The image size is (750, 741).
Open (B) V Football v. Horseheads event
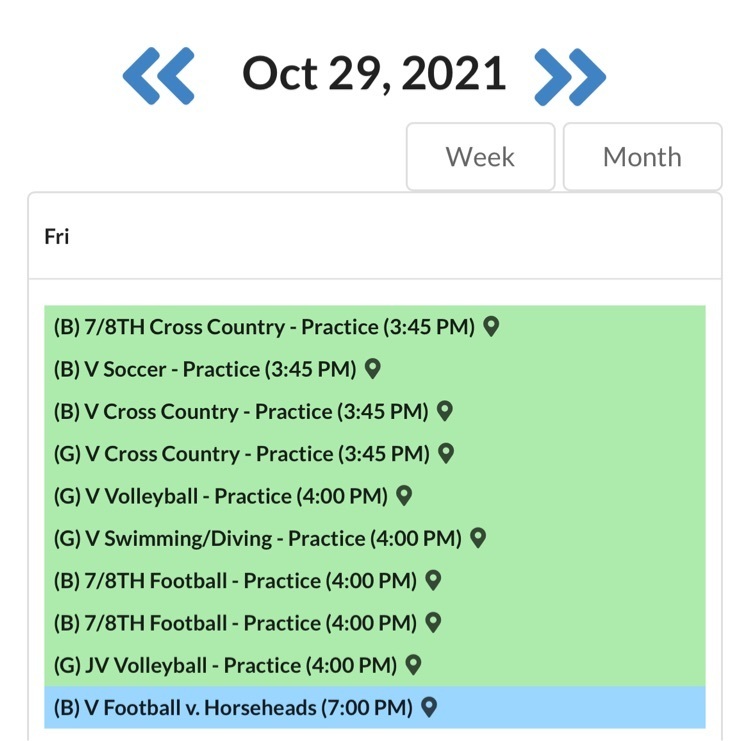(233, 708)
